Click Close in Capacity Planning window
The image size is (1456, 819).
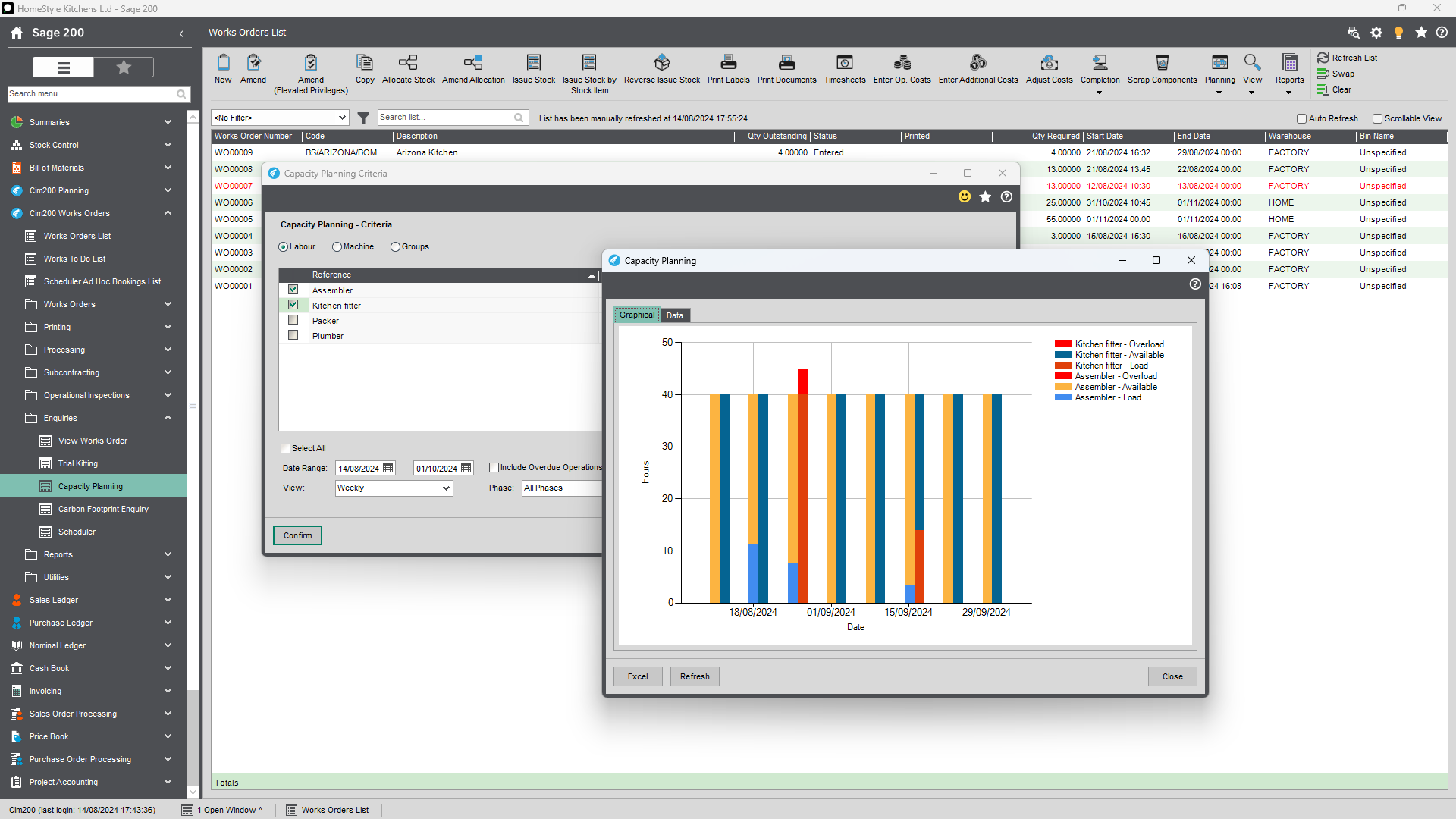tap(1172, 676)
